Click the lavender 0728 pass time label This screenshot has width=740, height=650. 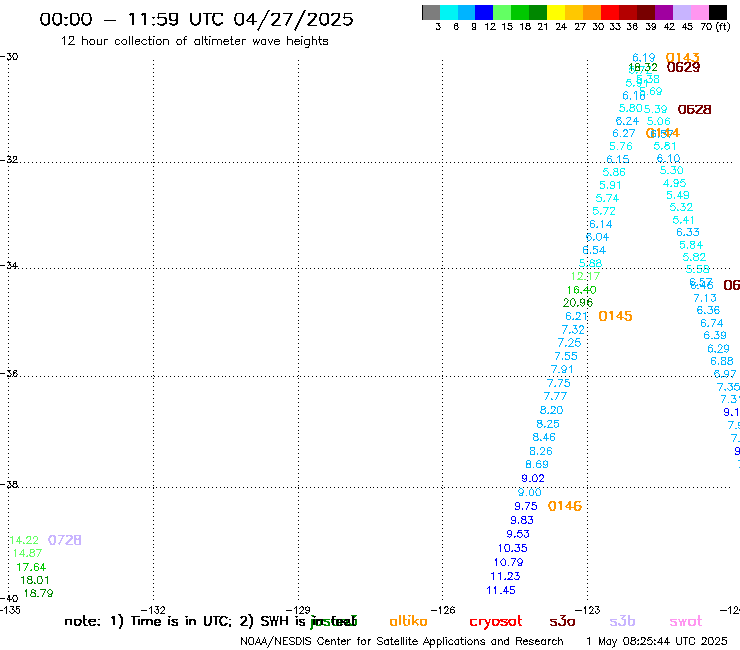(x=65, y=540)
